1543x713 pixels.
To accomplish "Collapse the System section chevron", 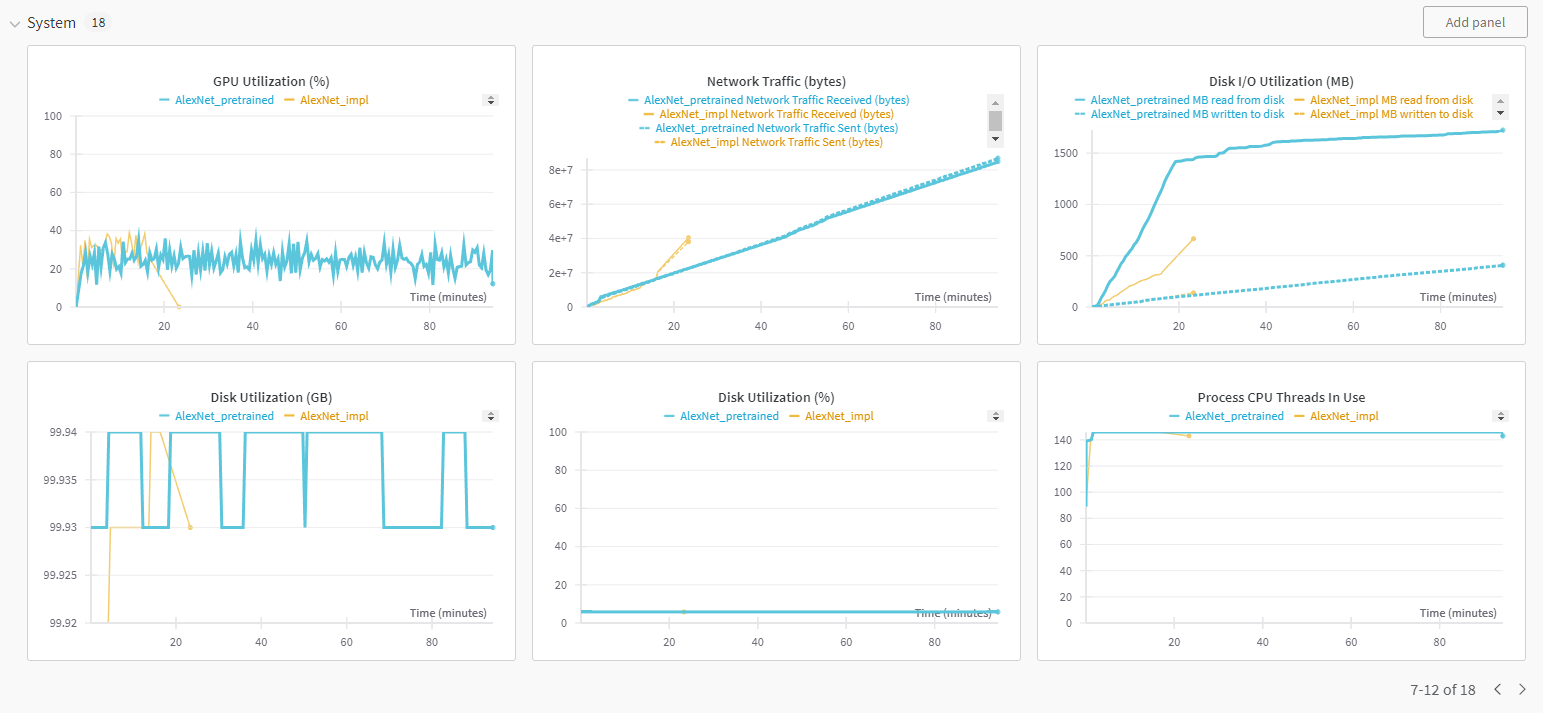I will [x=15, y=23].
